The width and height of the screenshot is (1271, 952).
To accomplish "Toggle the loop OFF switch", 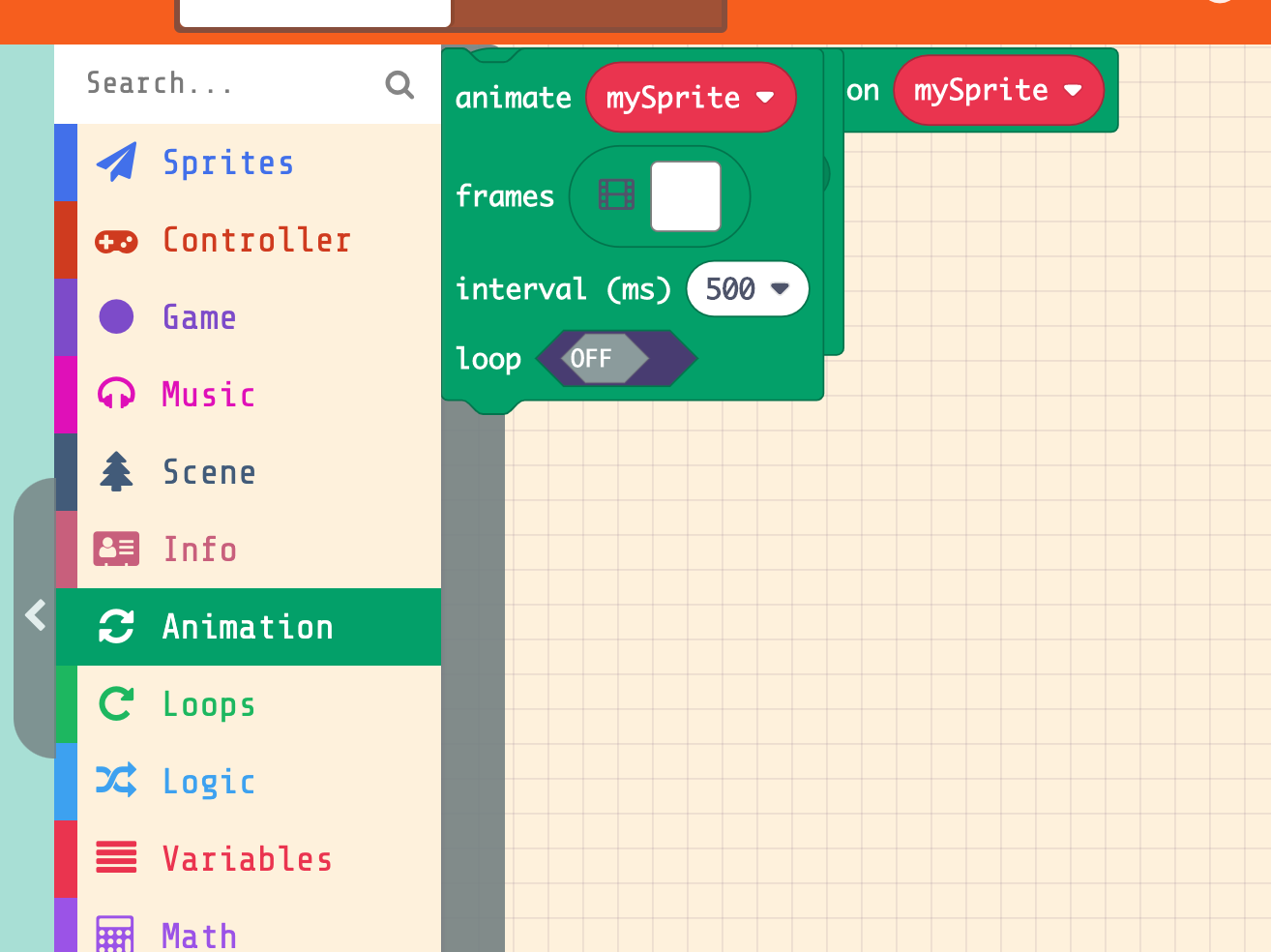I will tap(616, 358).
